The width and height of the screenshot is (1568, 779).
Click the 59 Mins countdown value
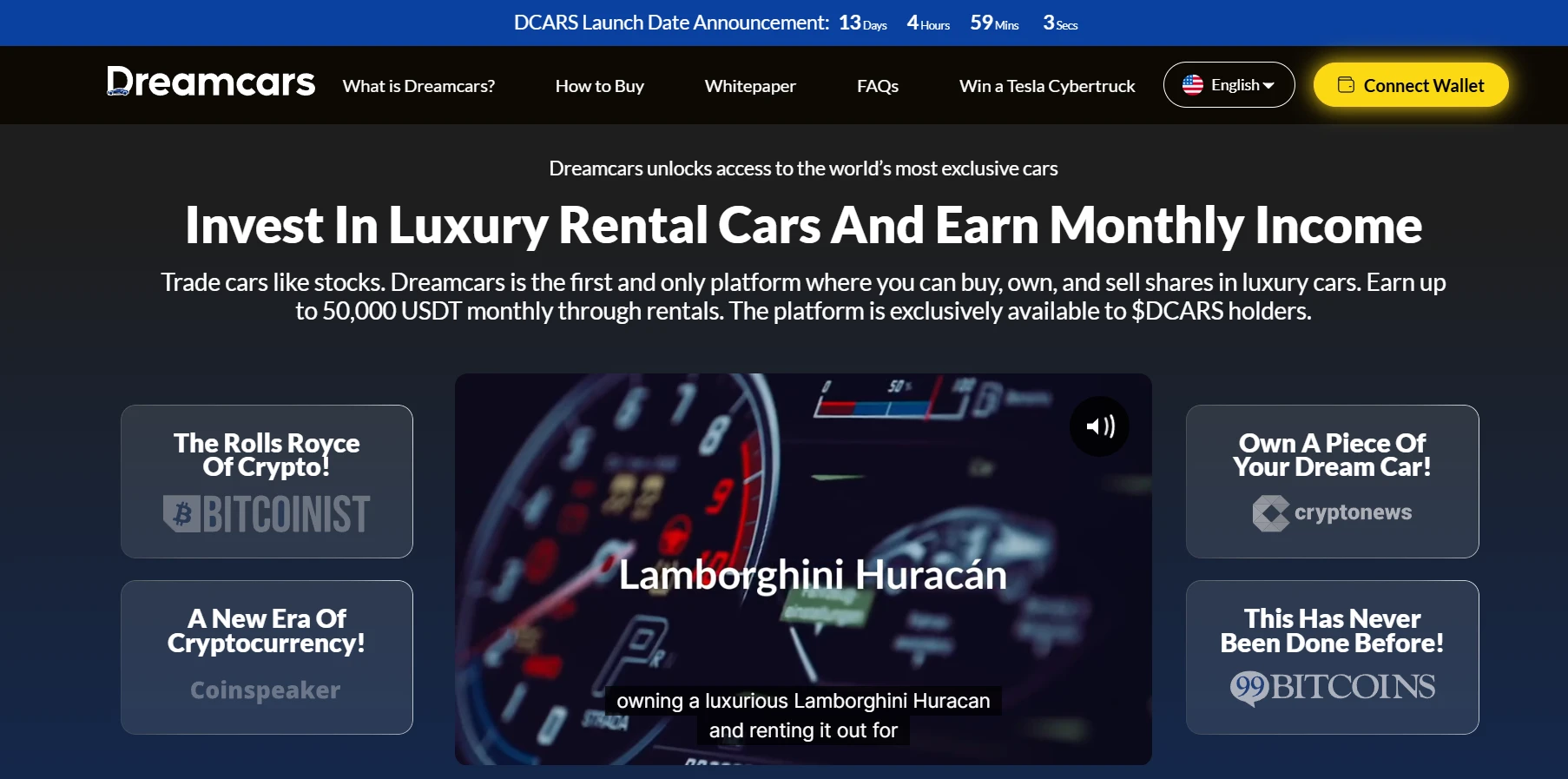[x=994, y=23]
